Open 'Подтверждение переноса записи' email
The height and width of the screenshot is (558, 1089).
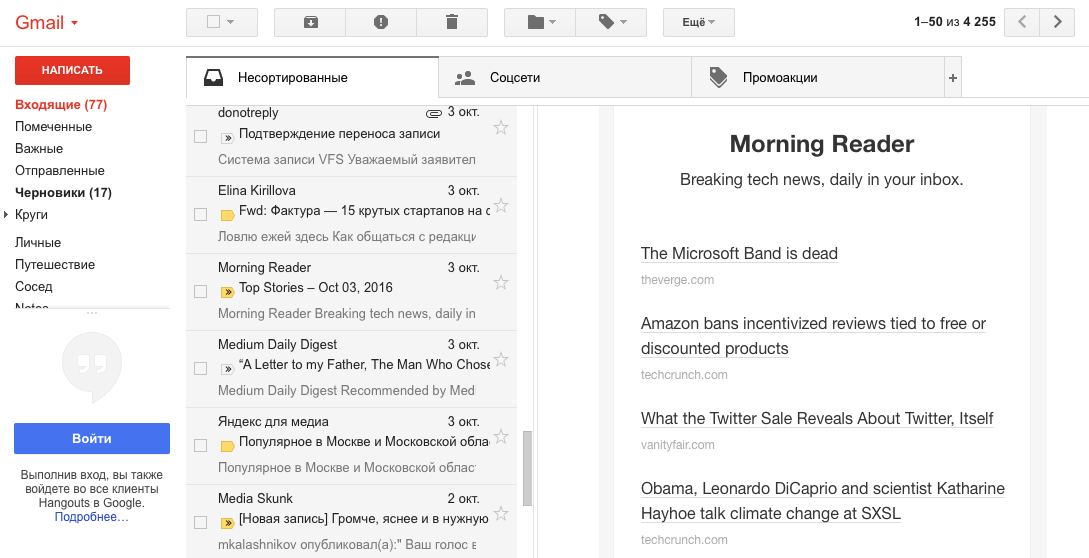tap(340, 133)
